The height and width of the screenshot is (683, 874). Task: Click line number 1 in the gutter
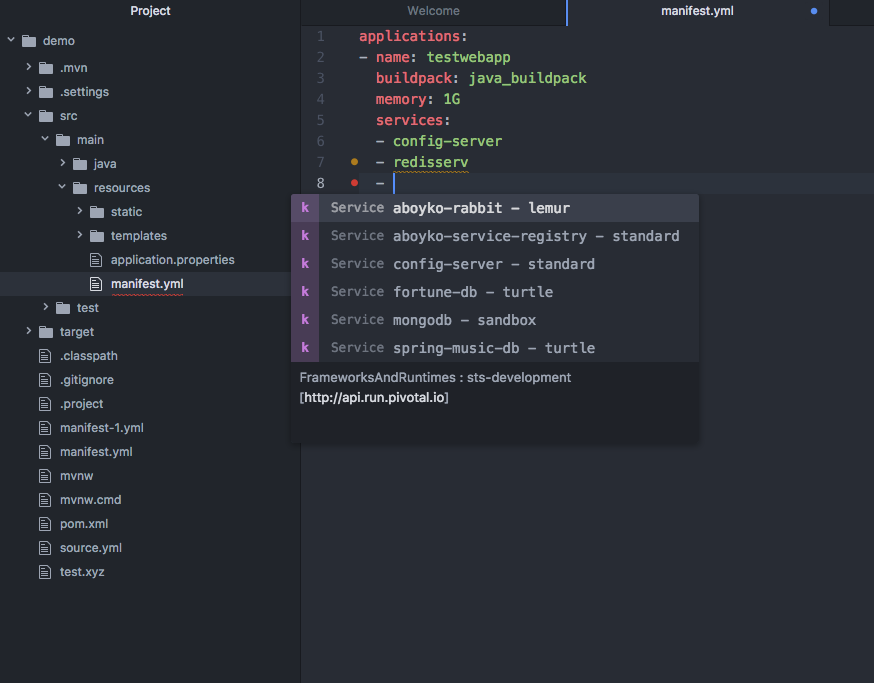321,36
